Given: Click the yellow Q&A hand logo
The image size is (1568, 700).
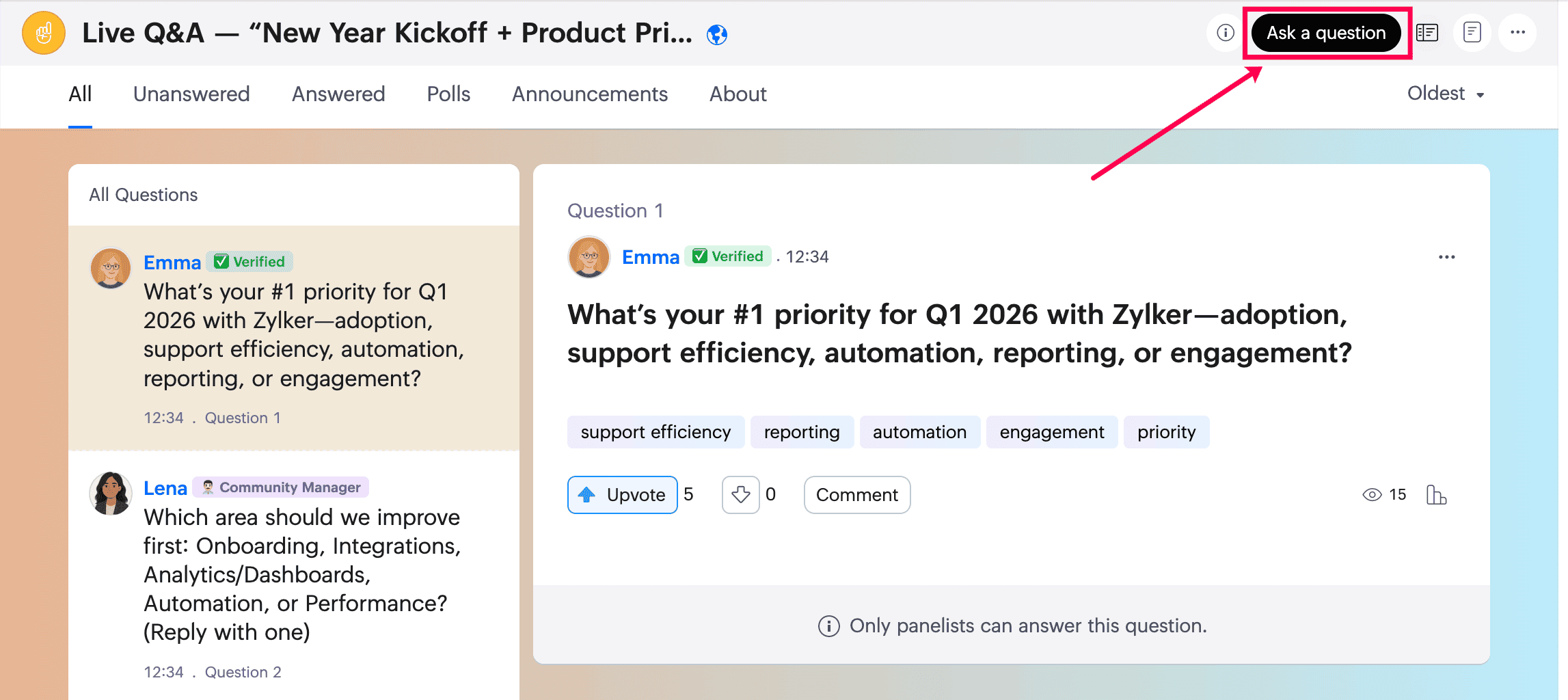Looking at the screenshot, I should pyautogui.click(x=44, y=33).
